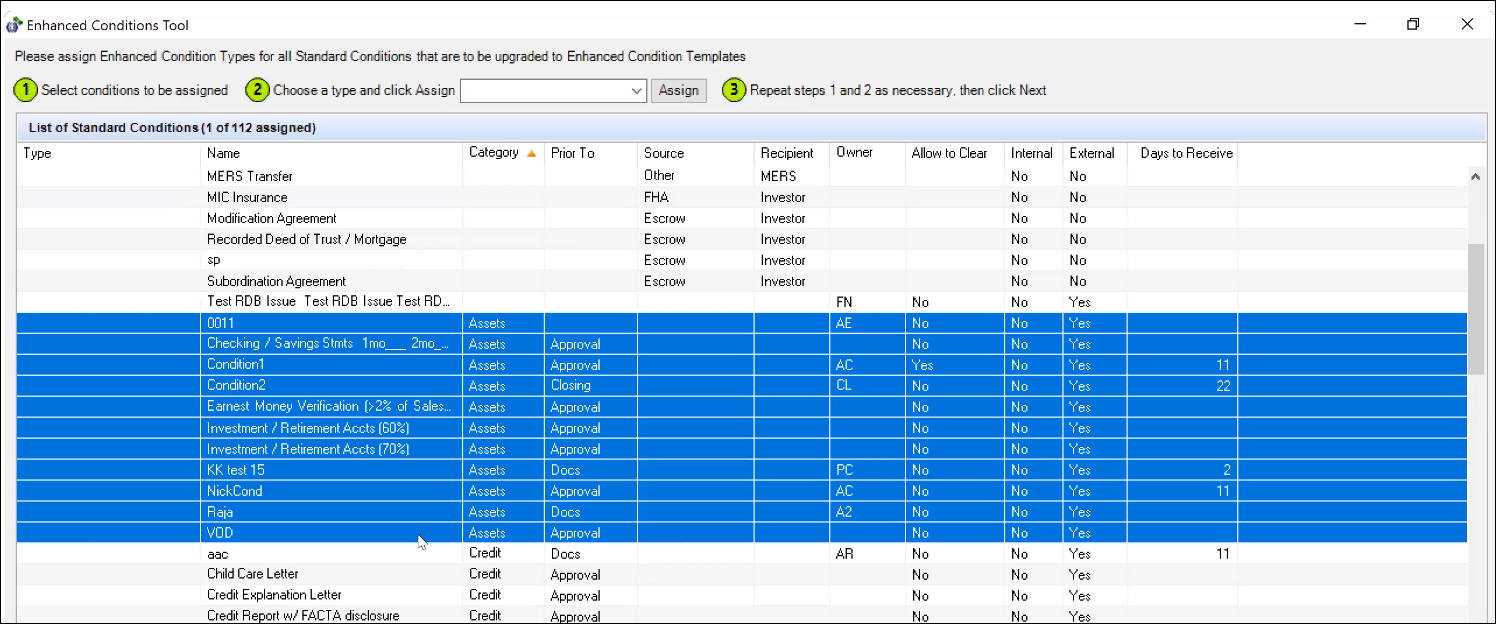Select the VOD condition row
Screen dimensions: 1496x624
pos(743,533)
